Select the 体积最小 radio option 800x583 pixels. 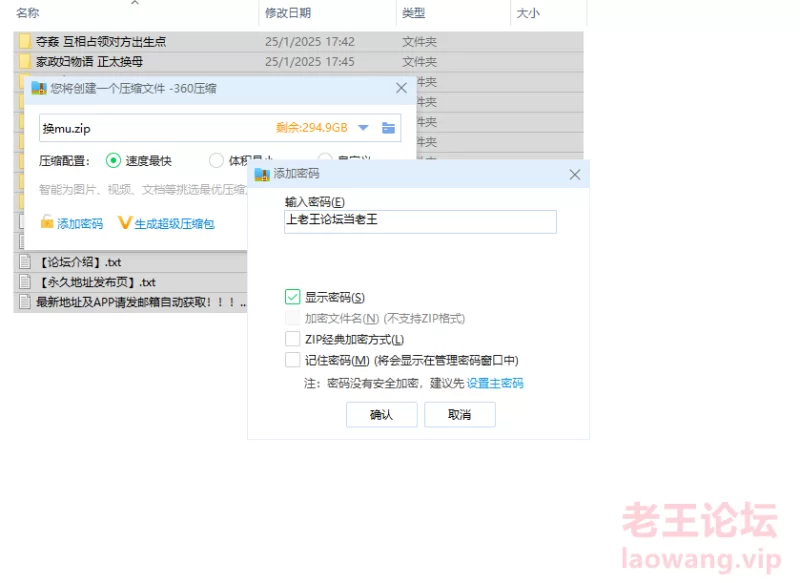tap(216, 161)
